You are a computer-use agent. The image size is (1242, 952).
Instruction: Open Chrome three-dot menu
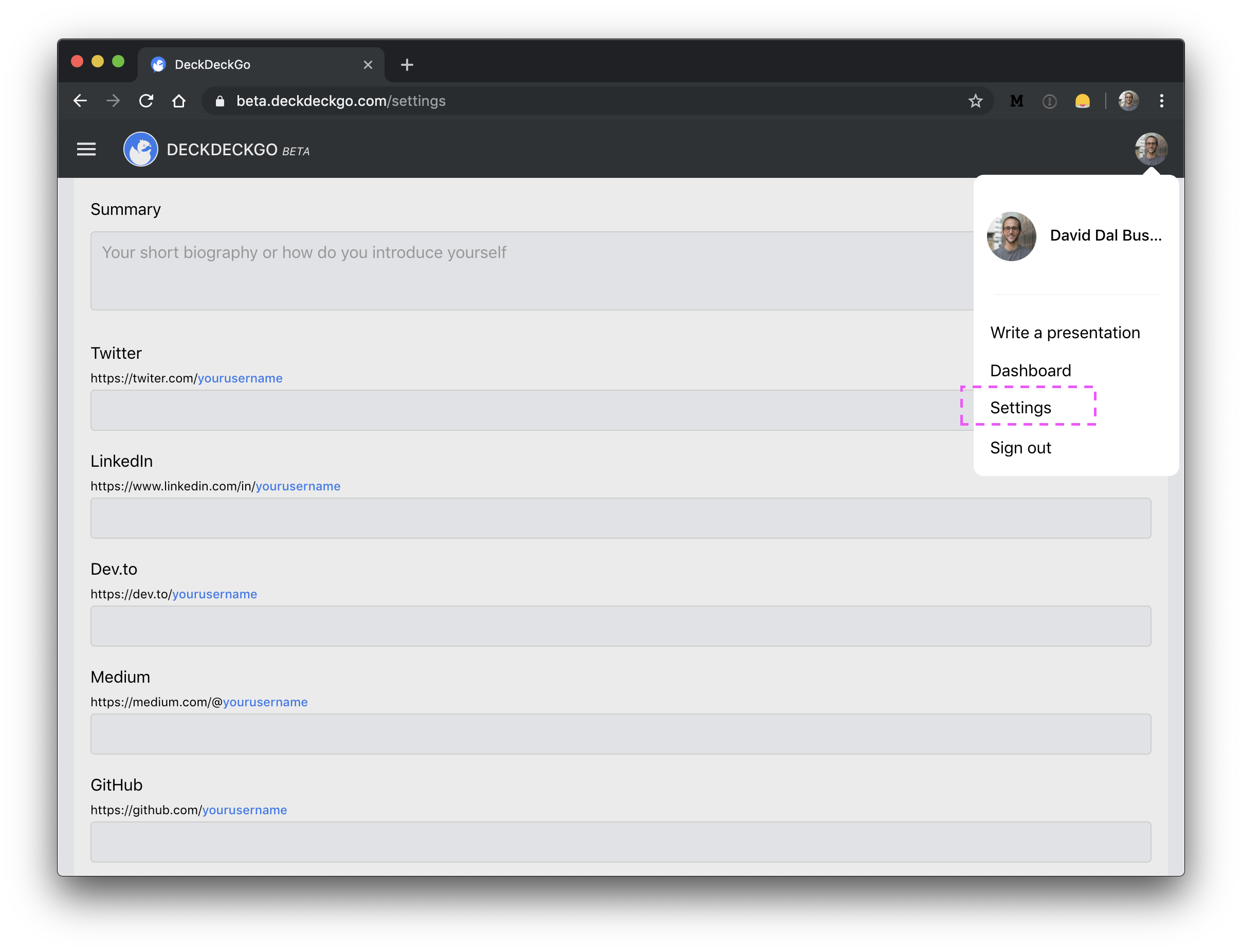tap(1161, 101)
